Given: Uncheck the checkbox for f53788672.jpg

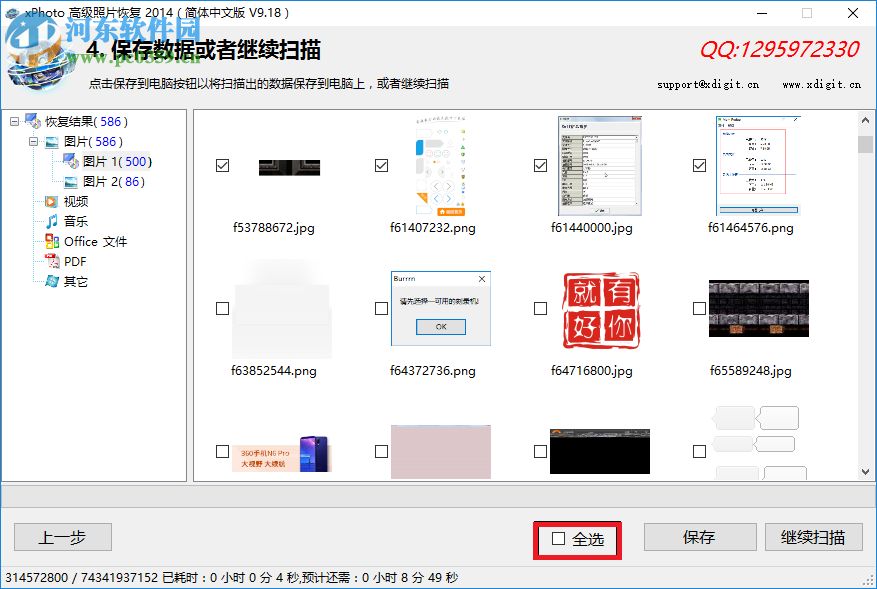Looking at the screenshot, I should (222, 166).
